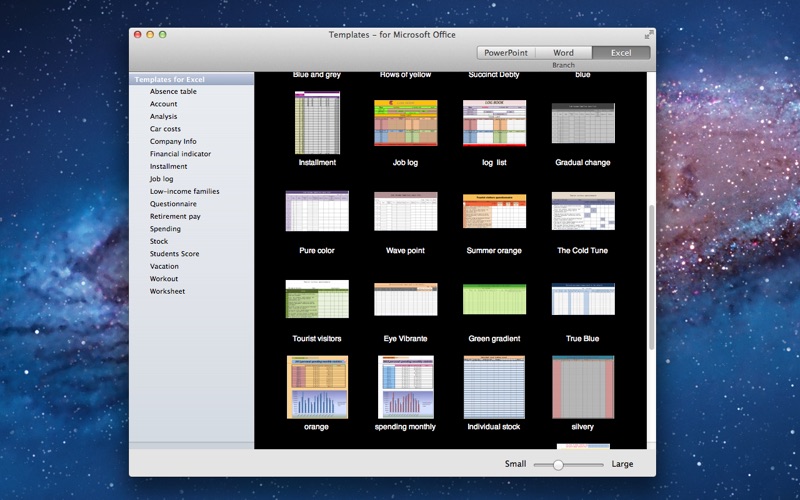Switch to the PowerPoint tab
The height and width of the screenshot is (500, 800).
click(506, 53)
